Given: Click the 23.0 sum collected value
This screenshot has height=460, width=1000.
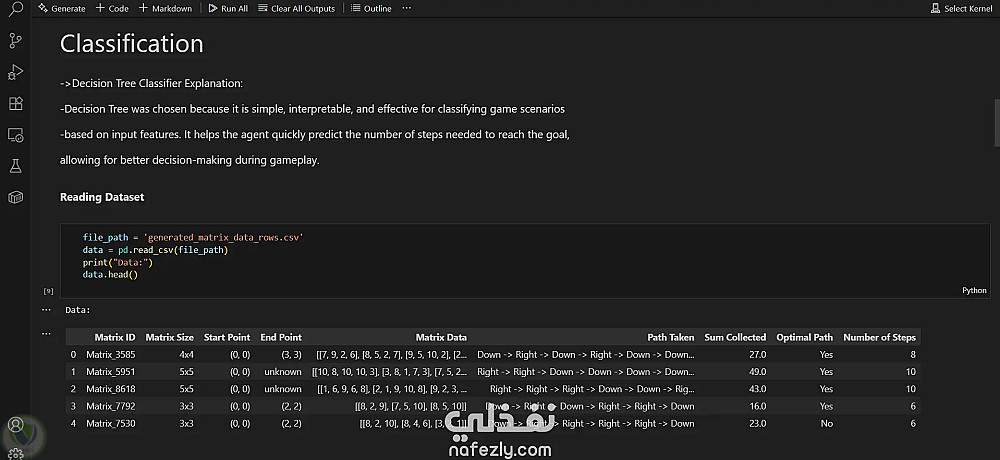Looking at the screenshot, I should pyautogui.click(x=757, y=424).
